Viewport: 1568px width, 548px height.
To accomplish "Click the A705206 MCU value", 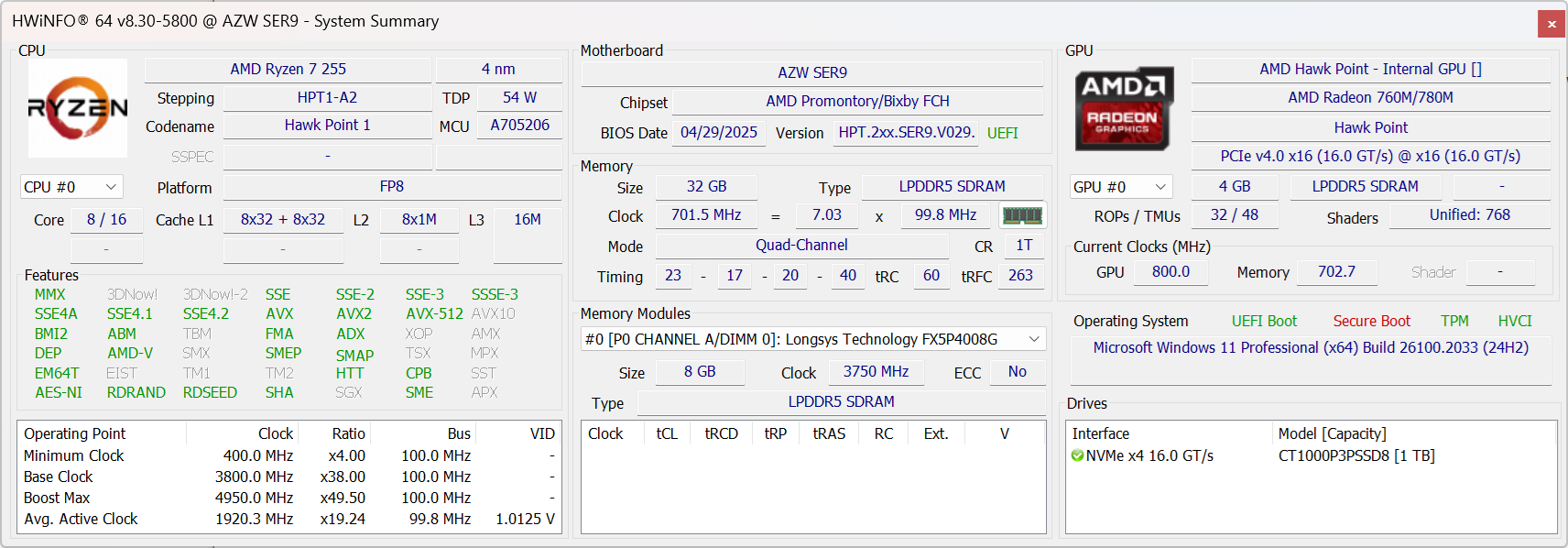I will [519, 126].
